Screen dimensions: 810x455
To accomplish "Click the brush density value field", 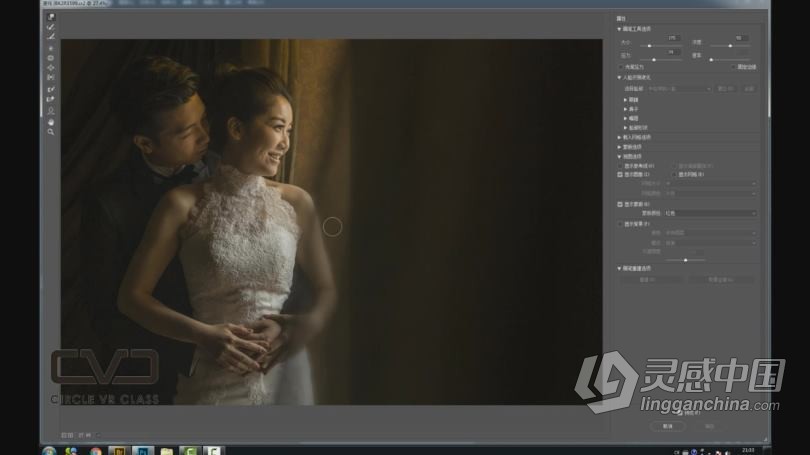I will tap(741, 38).
